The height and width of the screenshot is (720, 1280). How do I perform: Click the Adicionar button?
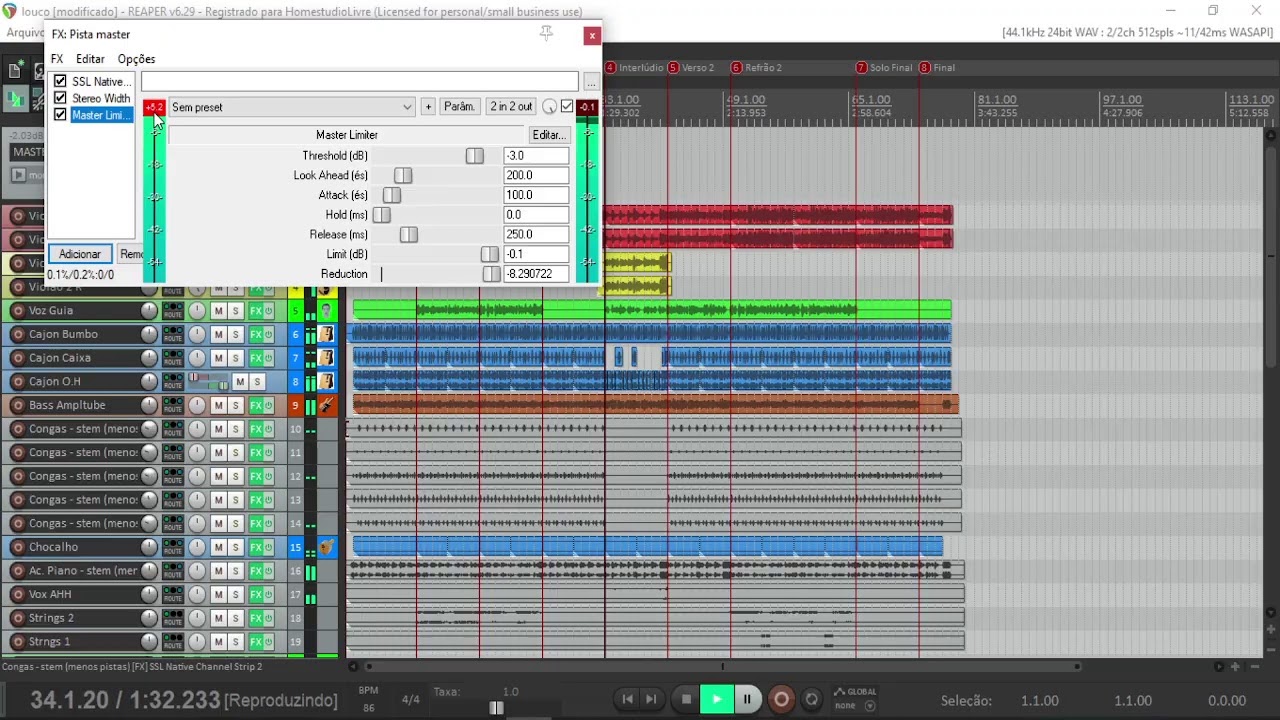click(x=80, y=254)
